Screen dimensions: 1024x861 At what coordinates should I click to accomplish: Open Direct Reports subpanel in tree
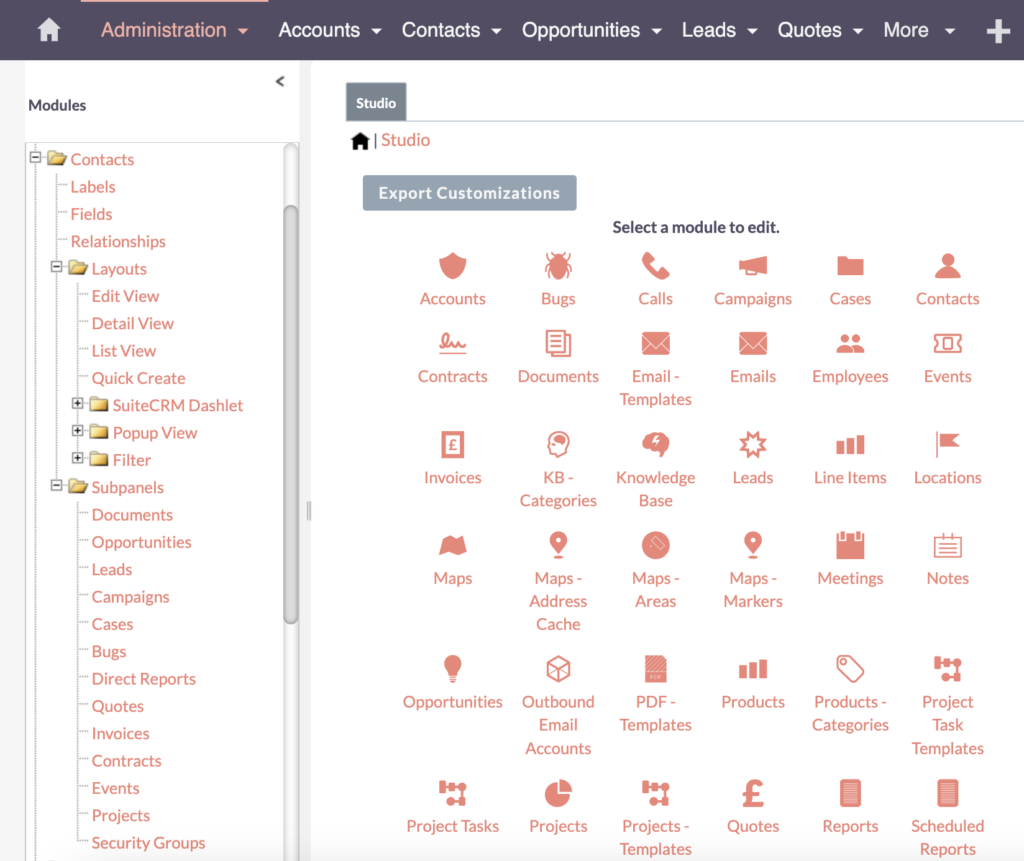[144, 679]
